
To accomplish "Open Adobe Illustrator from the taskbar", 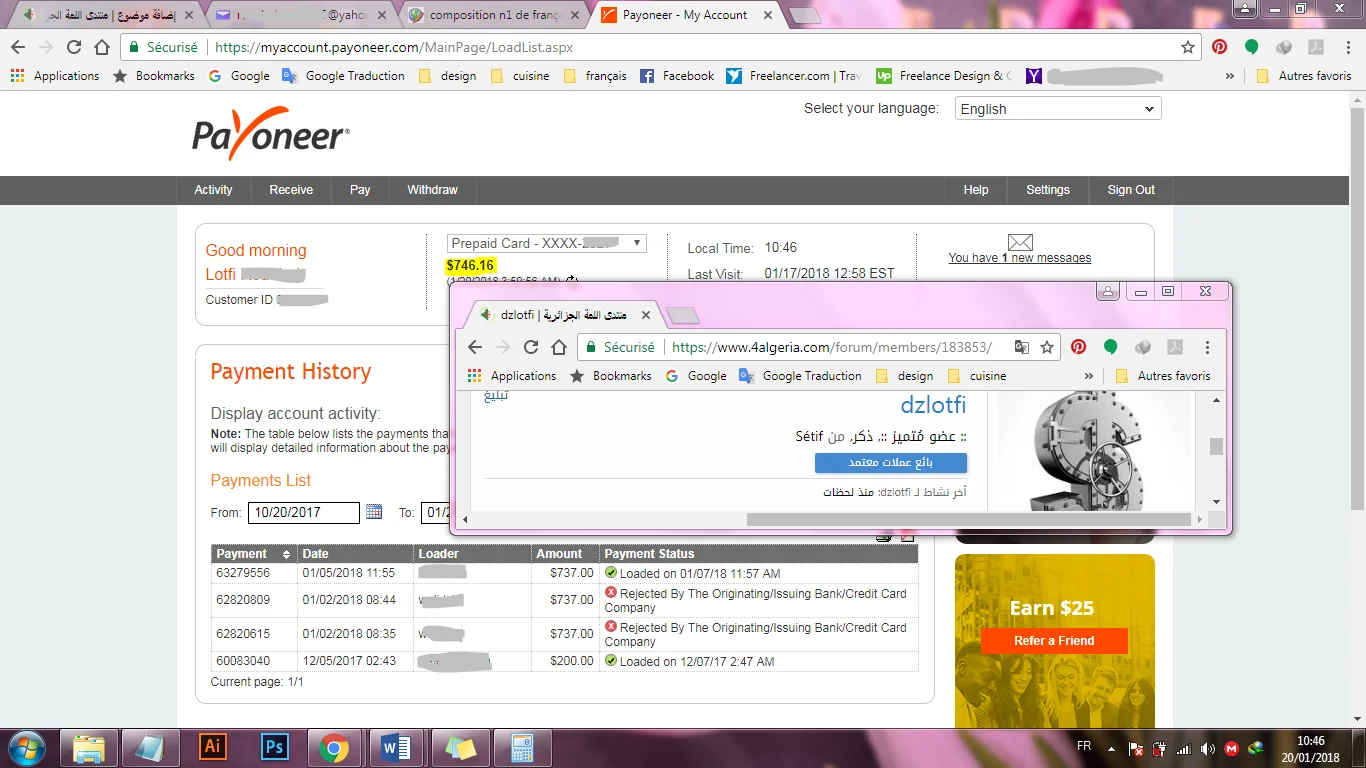I will [212, 747].
